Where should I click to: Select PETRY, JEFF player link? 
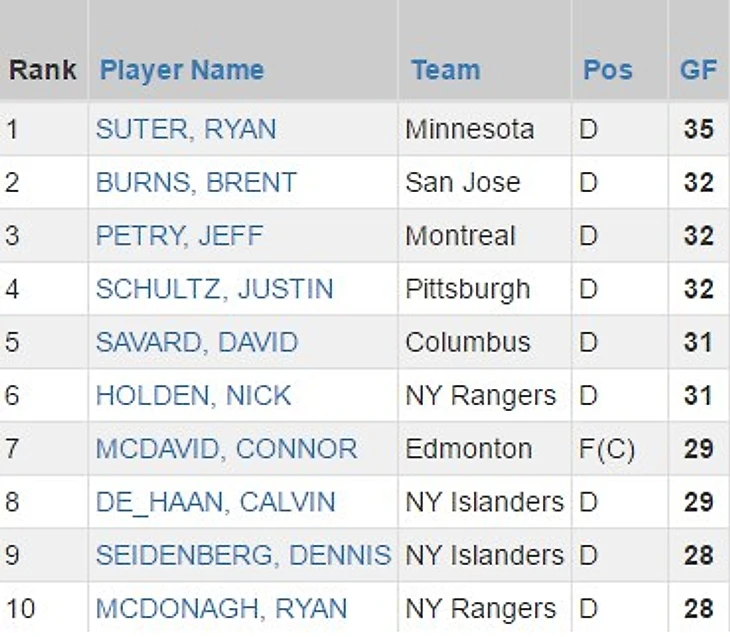[x=179, y=236]
